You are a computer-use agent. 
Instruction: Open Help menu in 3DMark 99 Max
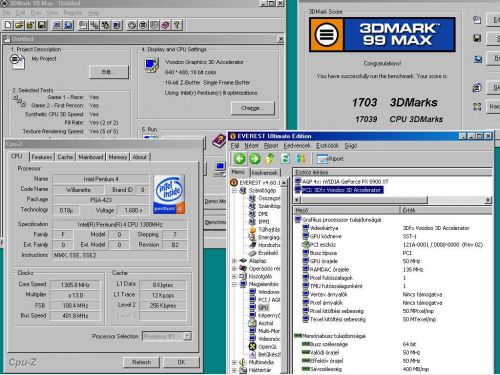coord(94,13)
